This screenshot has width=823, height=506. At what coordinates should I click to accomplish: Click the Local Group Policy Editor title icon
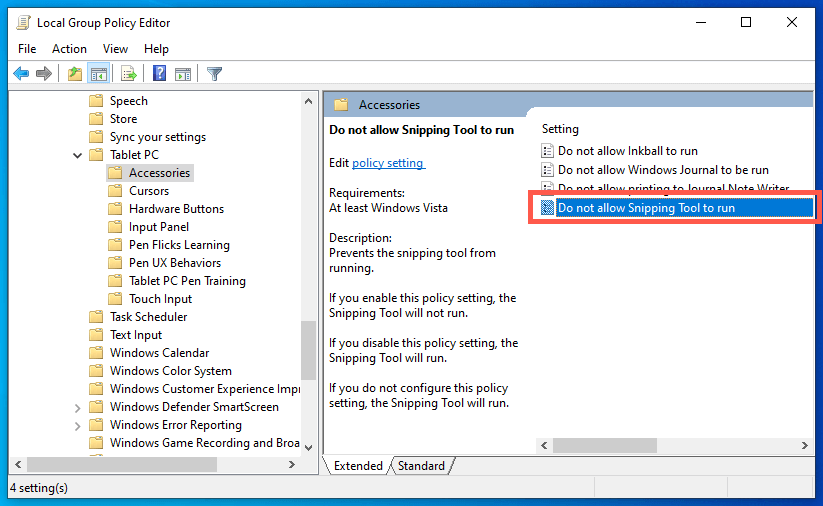tap(24, 23)
